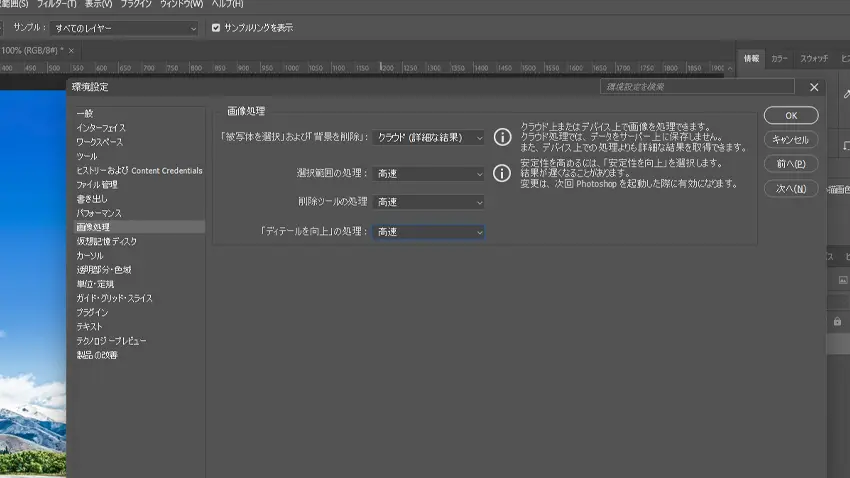
Task: Click the キャンセル button
Action: (x=791, y=140)
